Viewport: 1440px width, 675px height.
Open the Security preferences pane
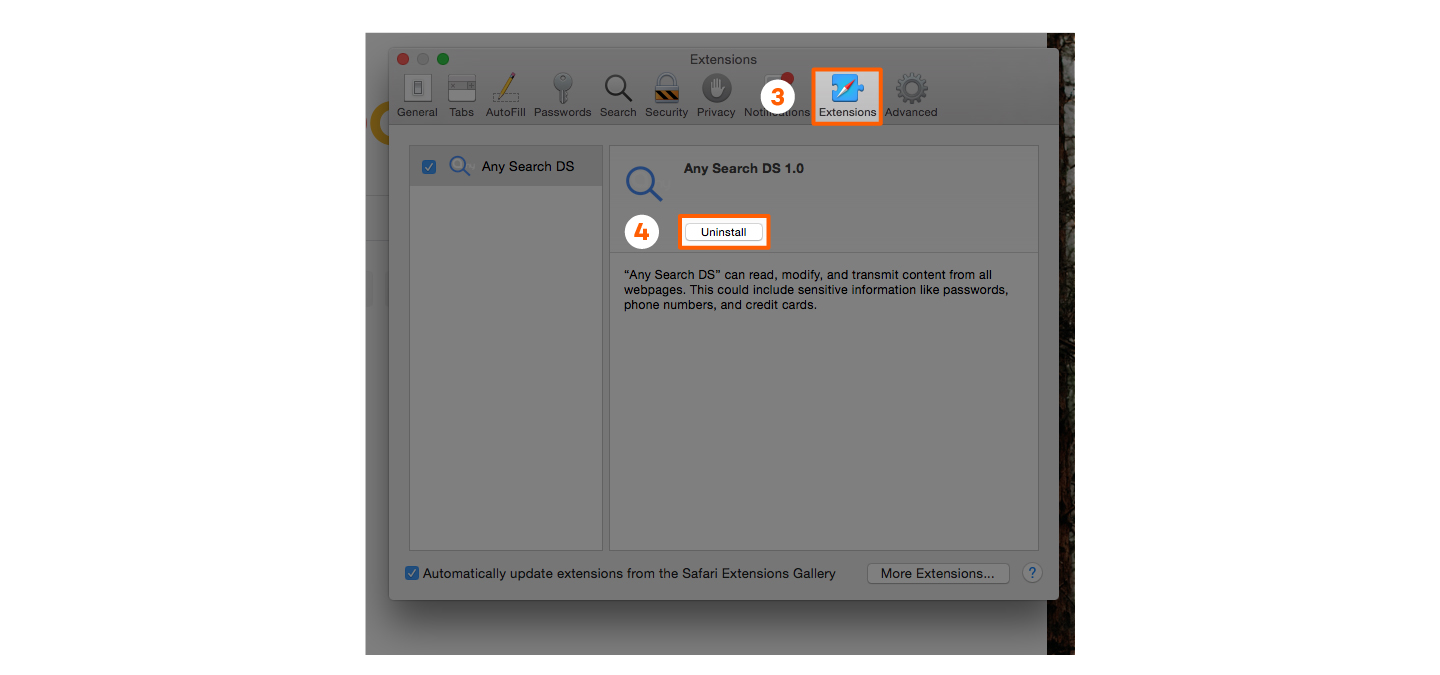point(666,96)
